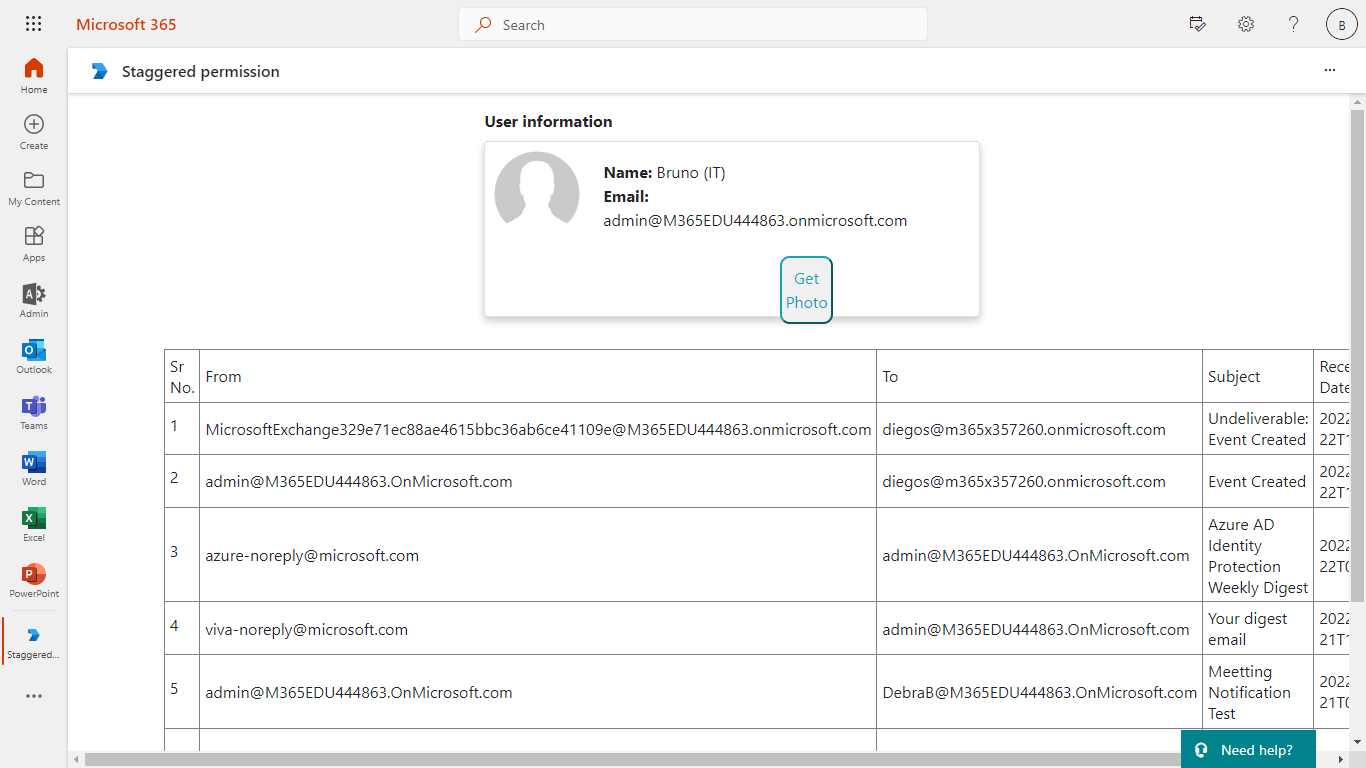This screenshot has height=768, width=1366.
Task: Launch PowerPoint from the sidebar
Action: [x=34, y=580]
